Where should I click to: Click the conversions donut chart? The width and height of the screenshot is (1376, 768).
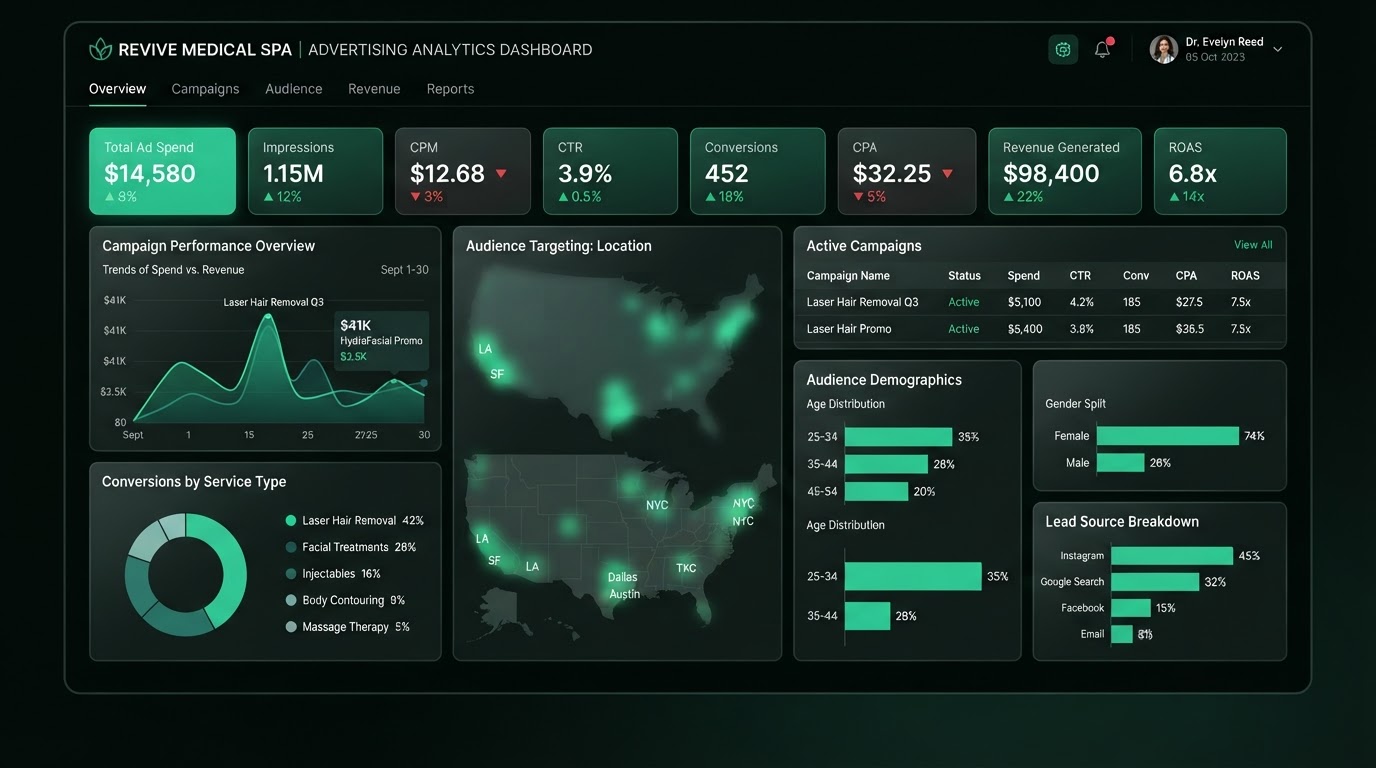click(x=186, y=575)
